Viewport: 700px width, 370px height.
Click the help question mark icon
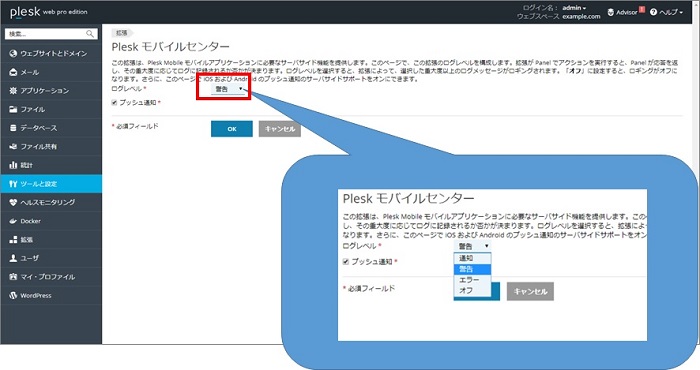[653, 12]
